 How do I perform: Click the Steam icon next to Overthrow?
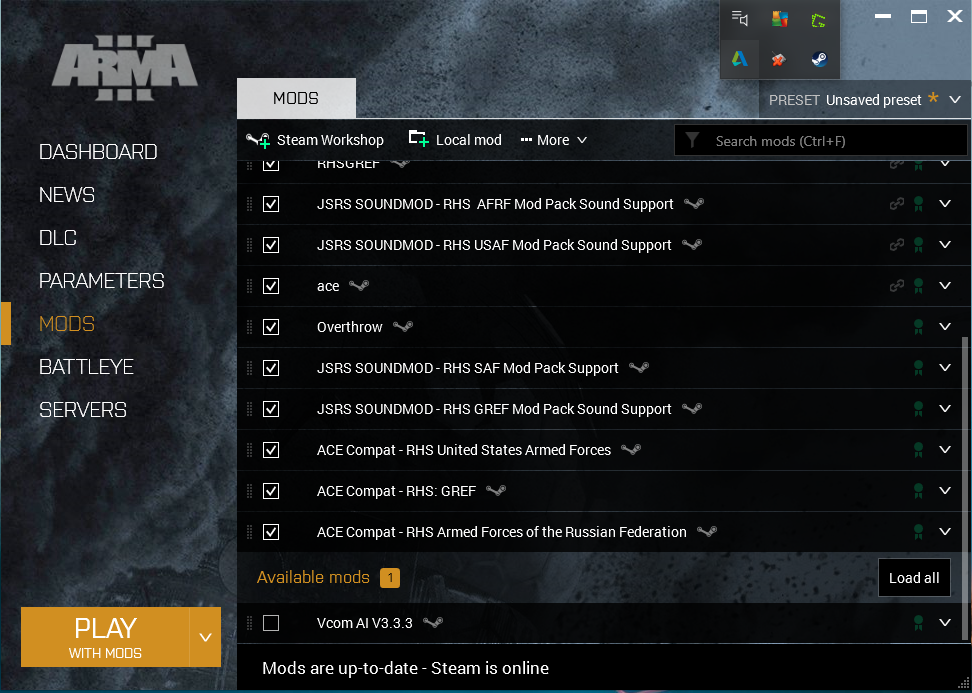tap(403, 327)
